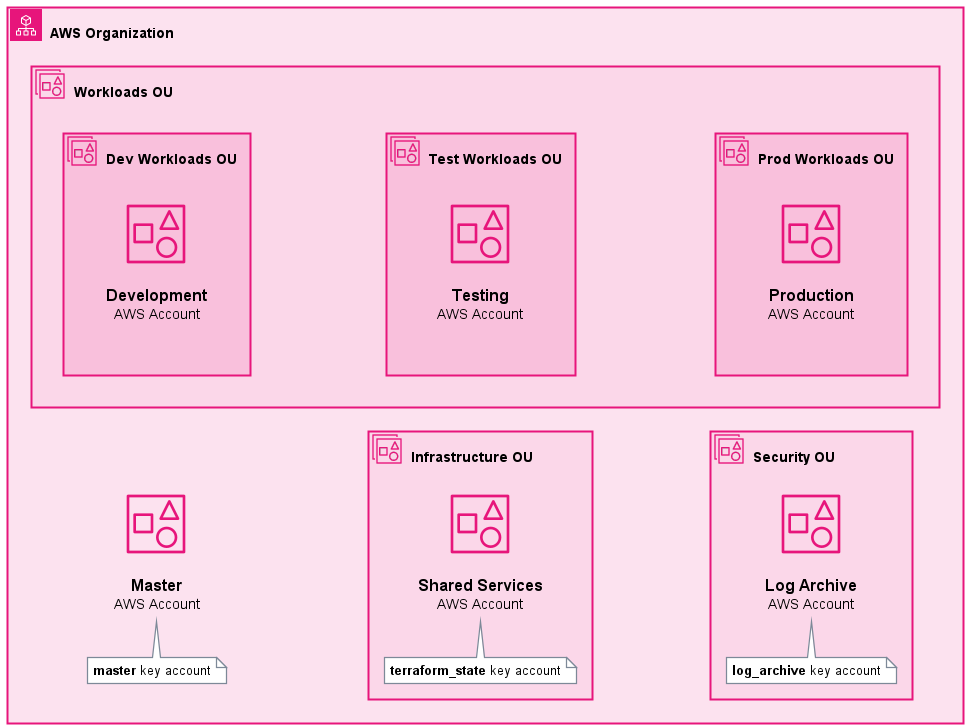Click the Test Workloads OU group icon
Viewport: 968px width, 728px height.
click(405, 152)
